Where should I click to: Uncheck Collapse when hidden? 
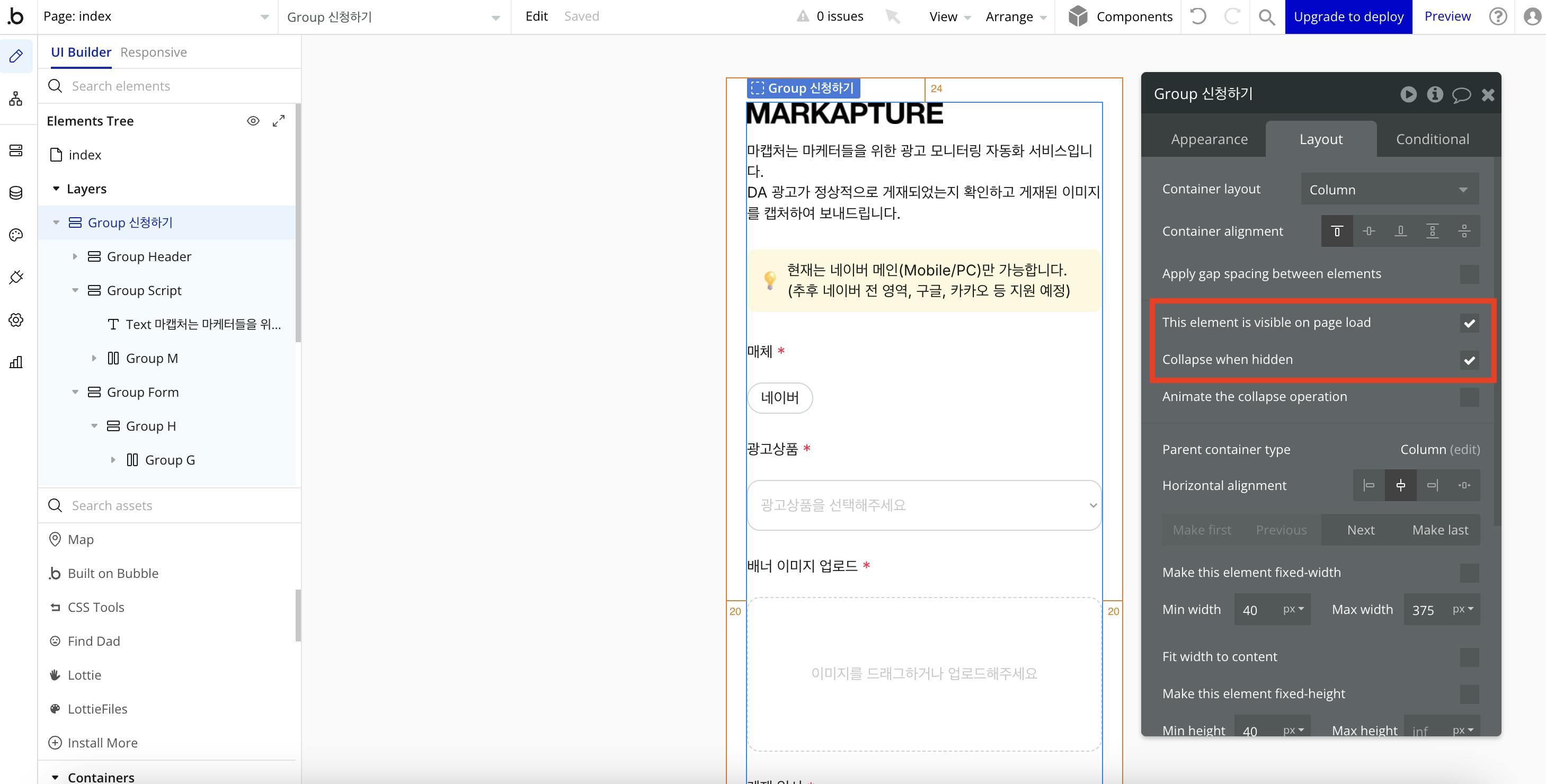tap(1469, 360)
